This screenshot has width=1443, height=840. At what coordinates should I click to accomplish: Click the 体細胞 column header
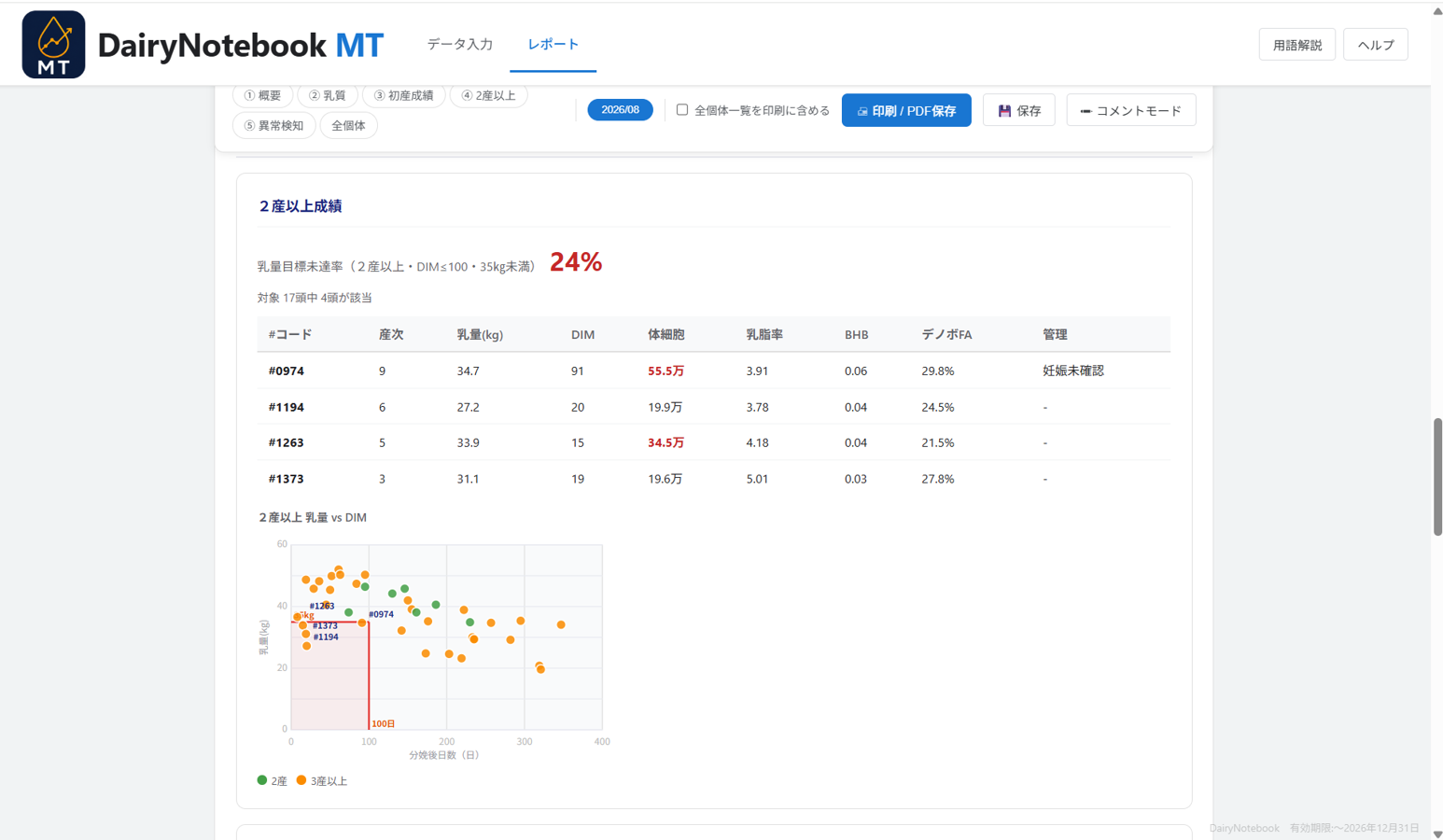tap(666, 334)
